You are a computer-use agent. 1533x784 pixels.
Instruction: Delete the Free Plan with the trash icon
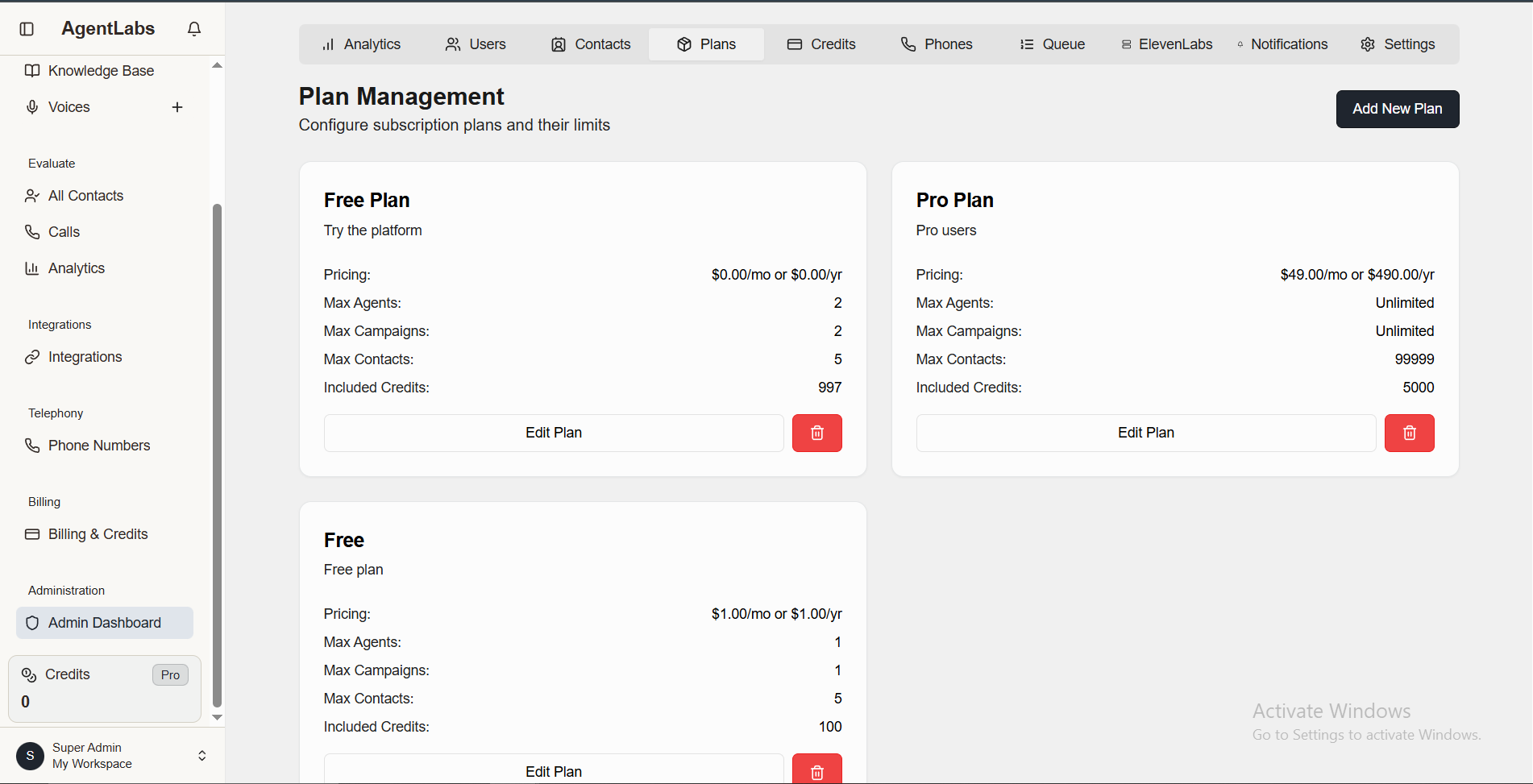(816, 433)
